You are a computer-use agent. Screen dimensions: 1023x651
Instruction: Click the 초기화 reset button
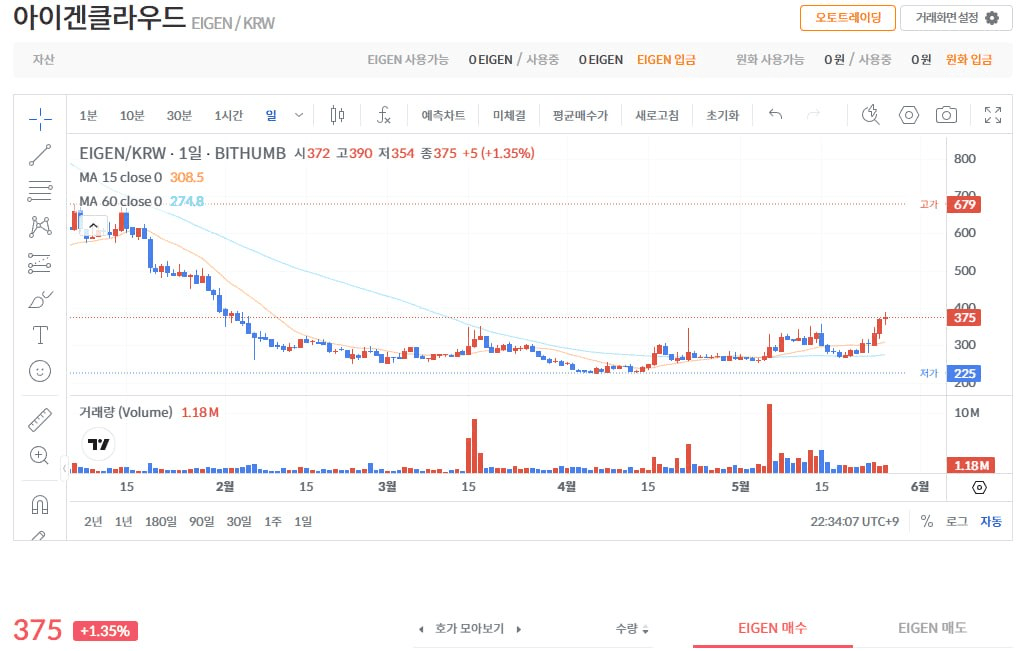(x=722, y=115)
